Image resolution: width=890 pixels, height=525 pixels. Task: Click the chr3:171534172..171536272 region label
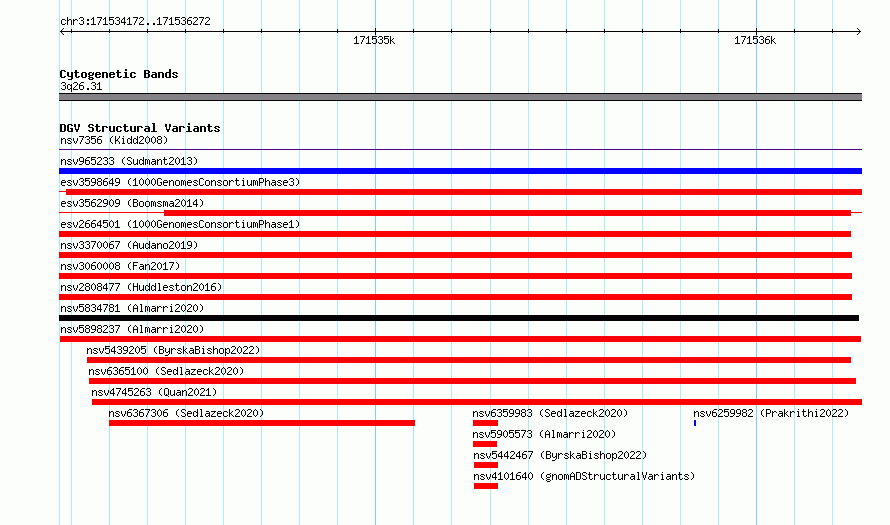tap(135, 21)
